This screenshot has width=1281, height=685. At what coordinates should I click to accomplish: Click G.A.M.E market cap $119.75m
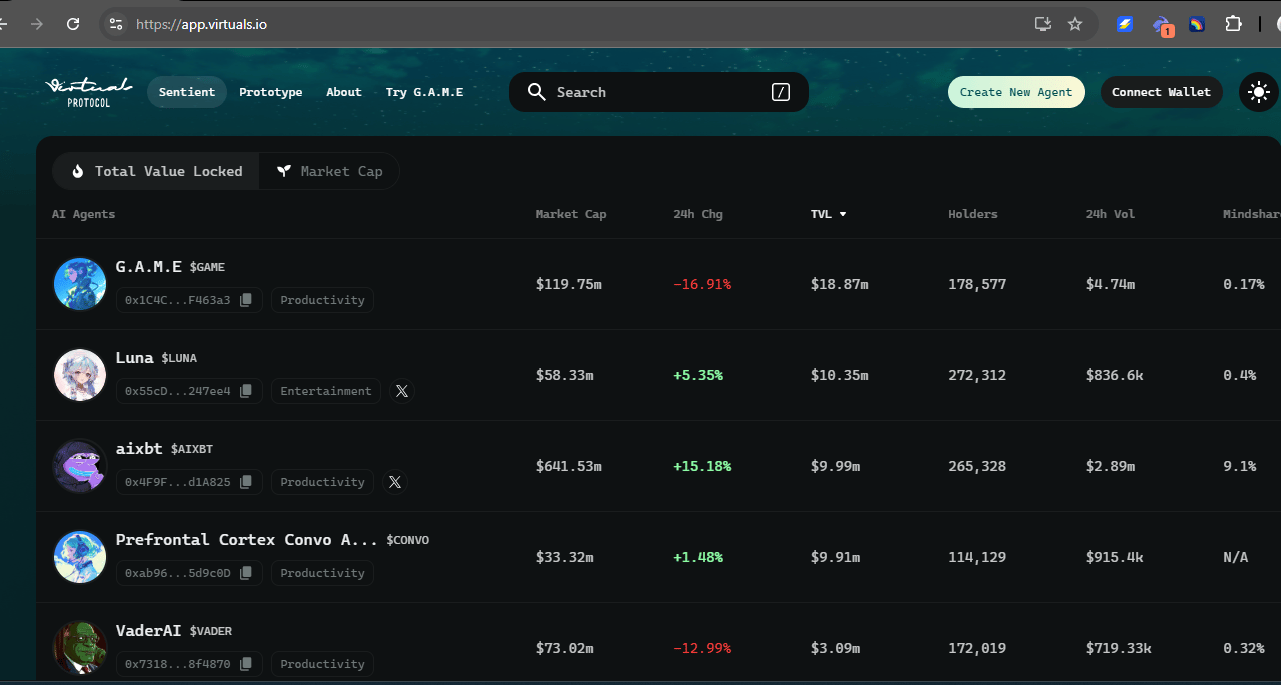pos(569,284)
